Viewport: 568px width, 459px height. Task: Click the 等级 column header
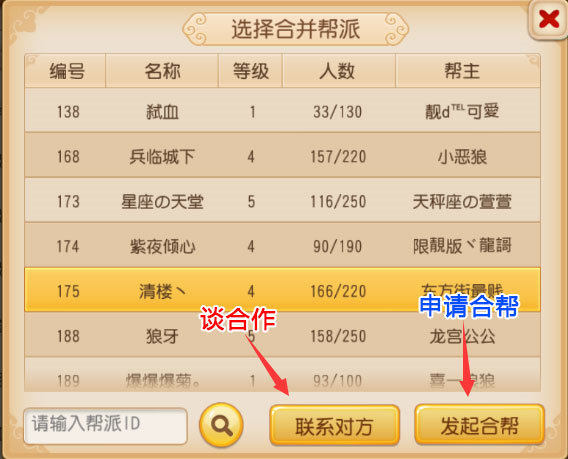(x=250, y=71)
